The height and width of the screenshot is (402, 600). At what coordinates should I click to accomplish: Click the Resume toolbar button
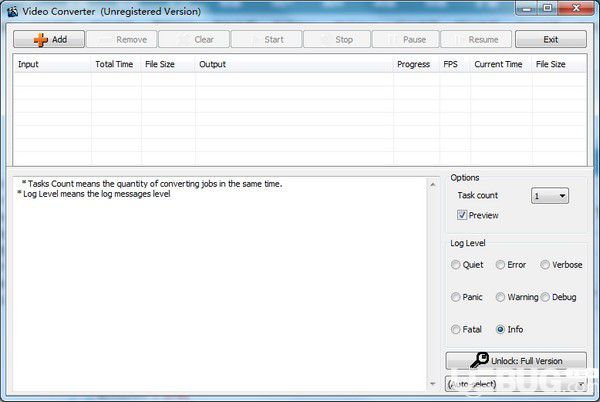[476, 39]
